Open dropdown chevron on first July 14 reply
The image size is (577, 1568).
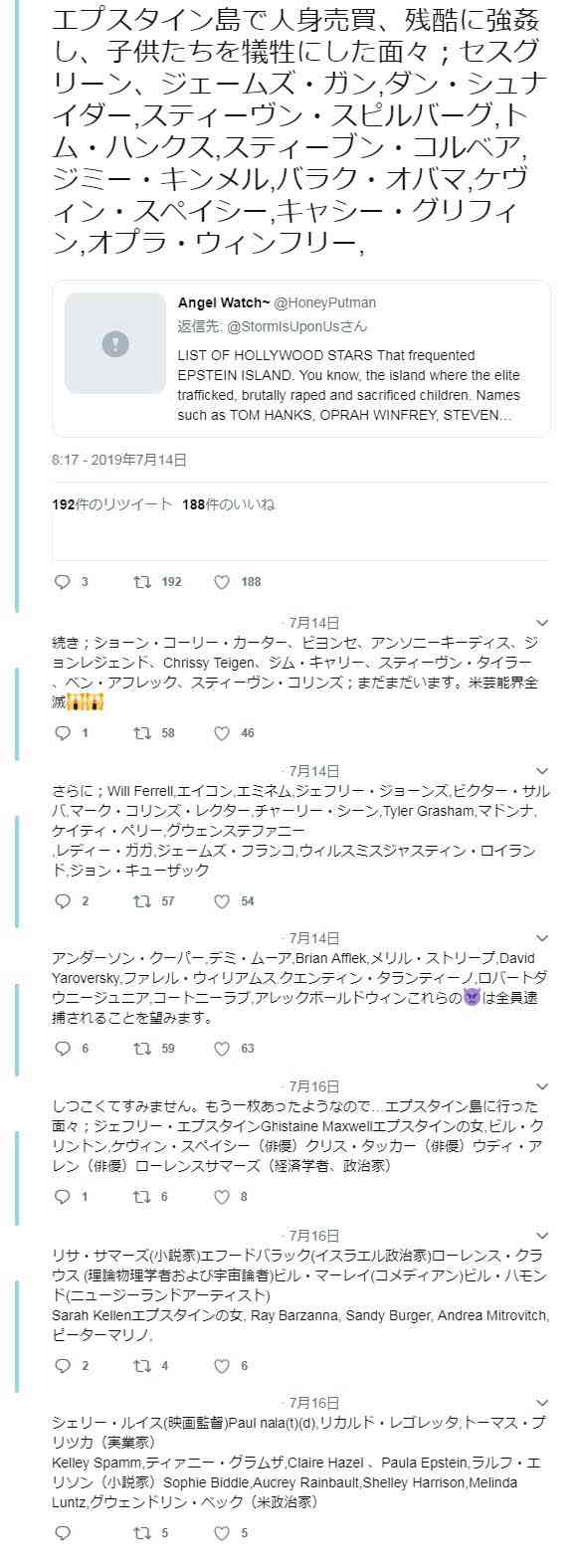542,623
